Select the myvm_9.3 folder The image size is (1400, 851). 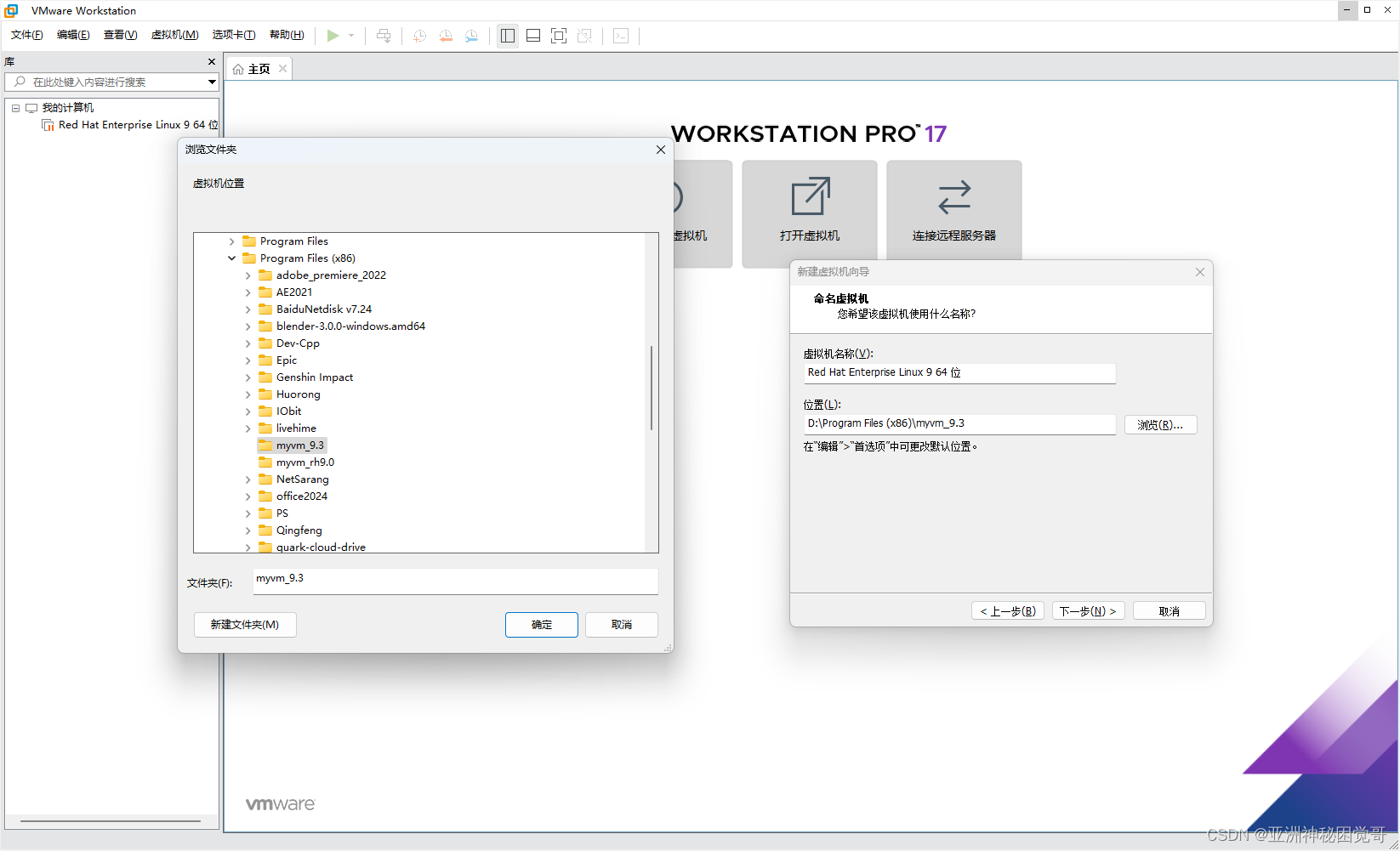(x=291, y=445)
